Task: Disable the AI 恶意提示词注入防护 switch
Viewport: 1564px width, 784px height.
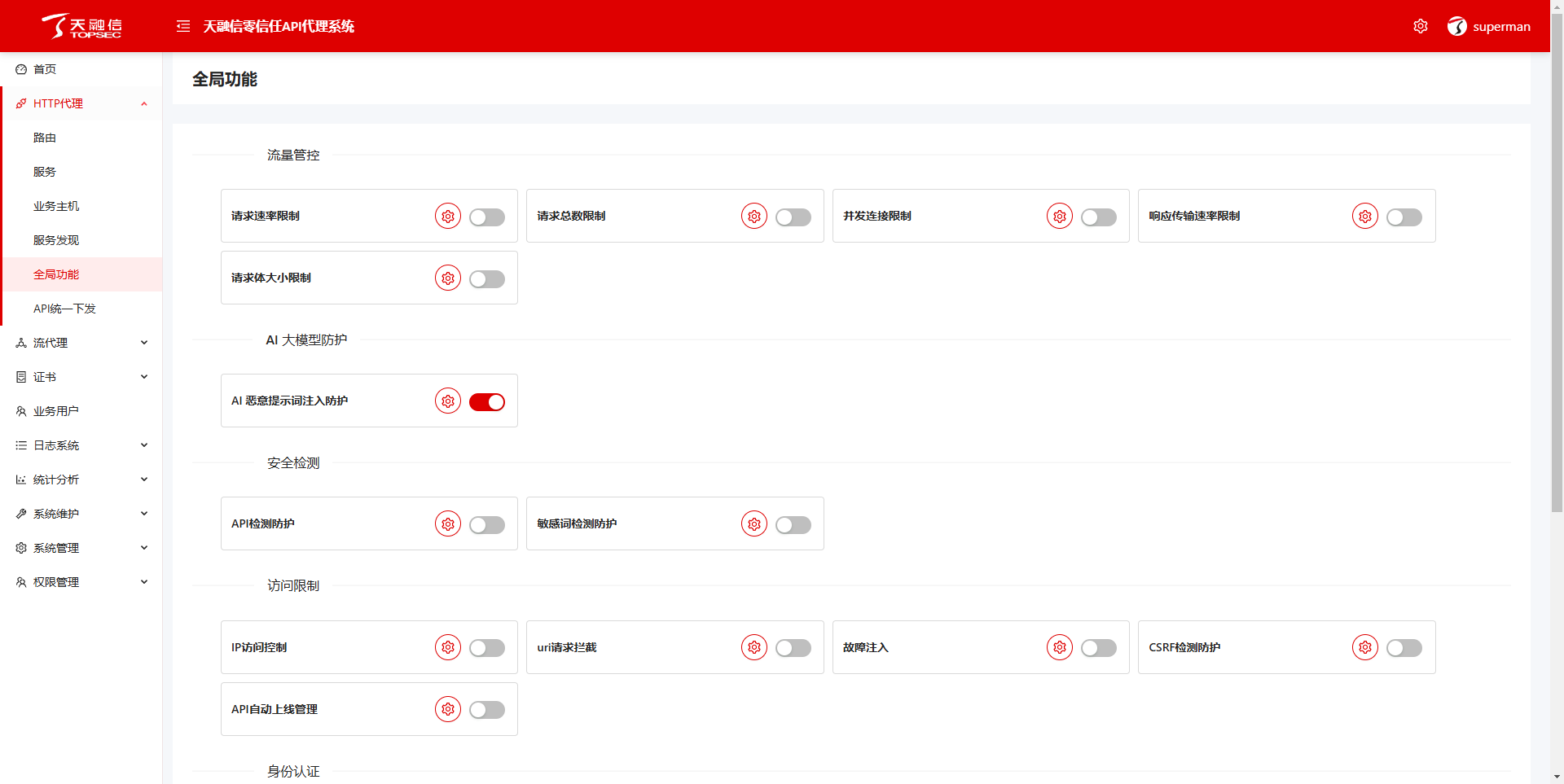Action: 487,402
